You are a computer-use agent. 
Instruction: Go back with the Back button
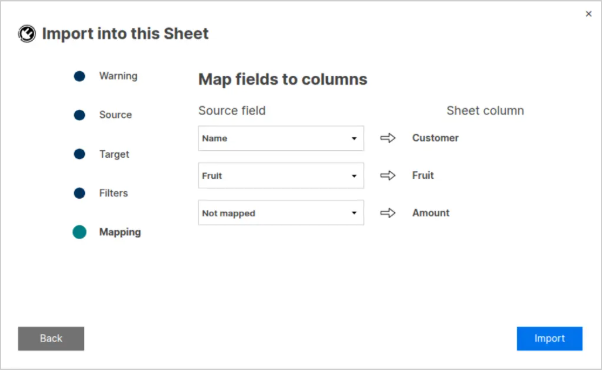51,339
